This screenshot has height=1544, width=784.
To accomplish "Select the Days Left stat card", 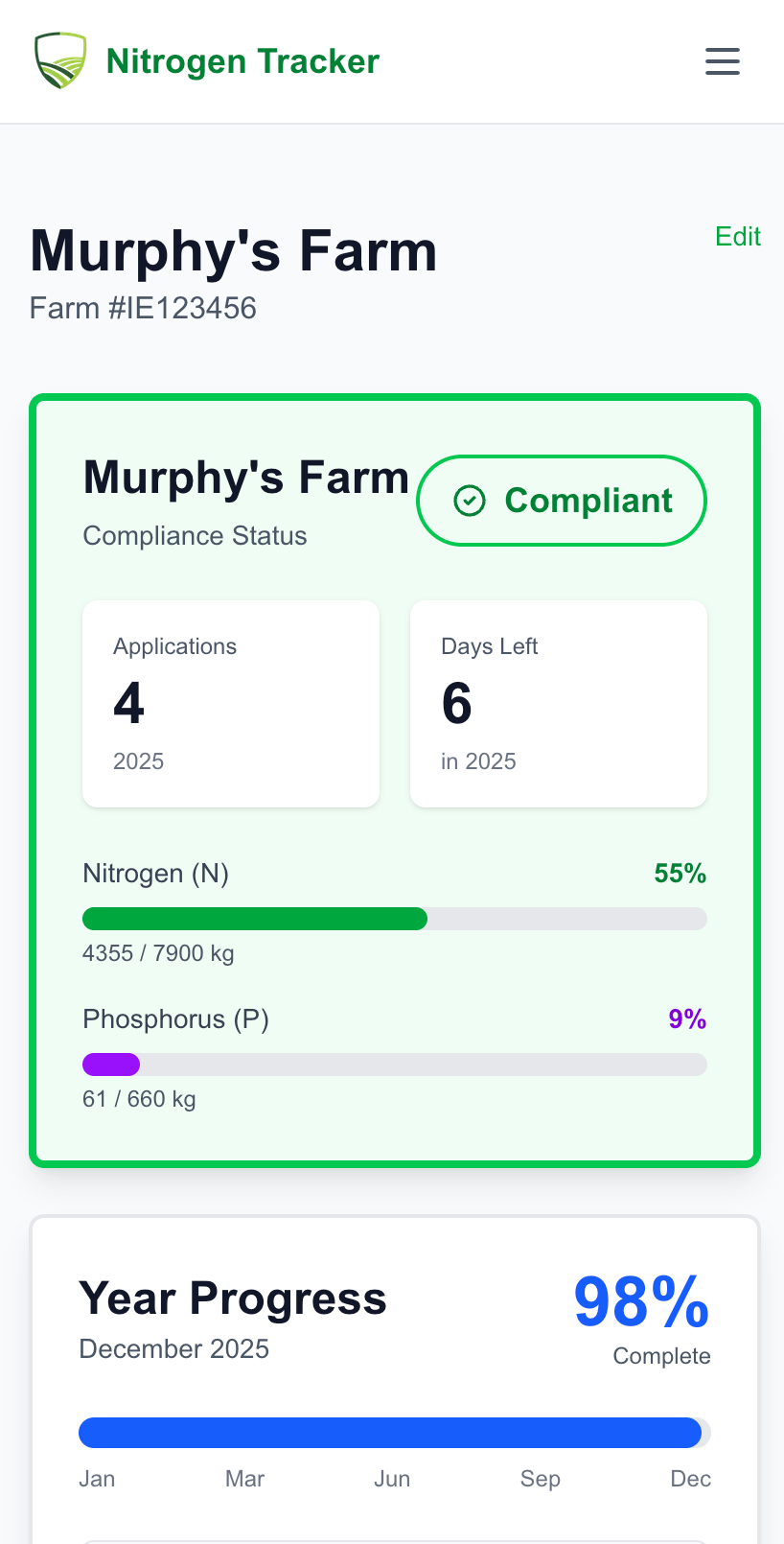I will point(558,703).
